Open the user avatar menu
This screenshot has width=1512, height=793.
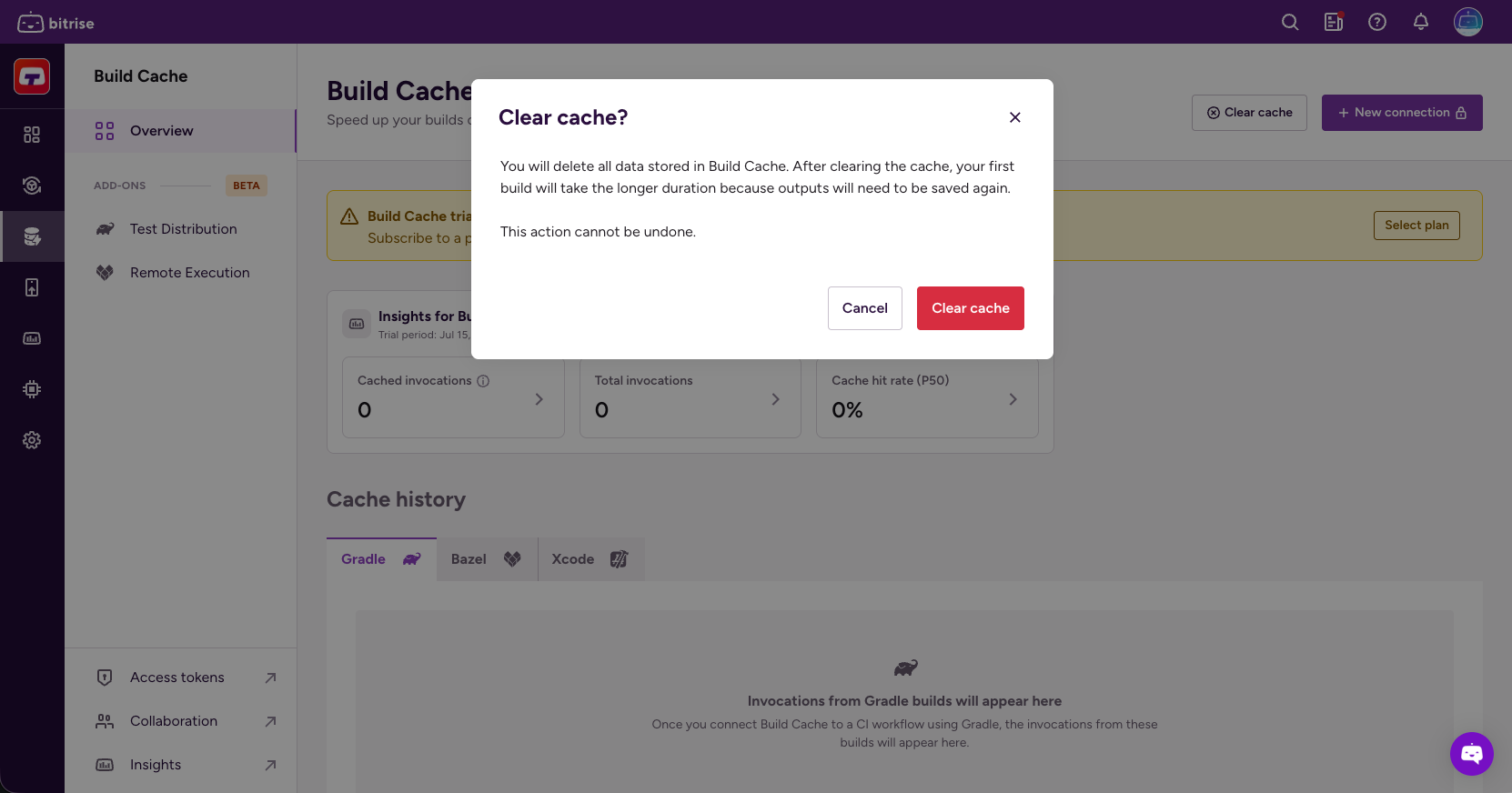1467,22
